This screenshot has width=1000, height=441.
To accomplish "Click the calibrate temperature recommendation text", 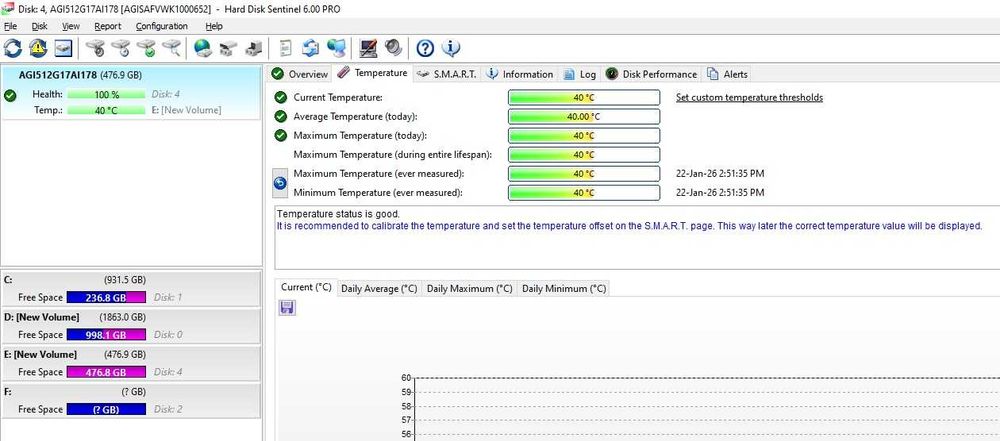I will point(629,226).
